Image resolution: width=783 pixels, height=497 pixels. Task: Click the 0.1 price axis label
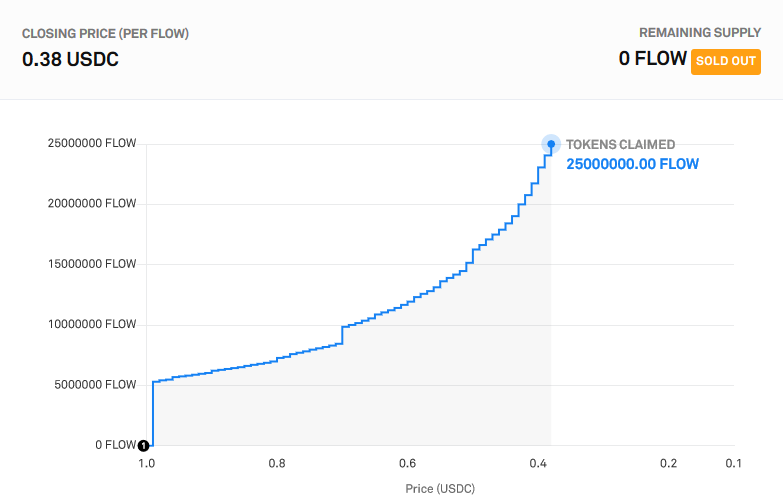tap(733, 464)
